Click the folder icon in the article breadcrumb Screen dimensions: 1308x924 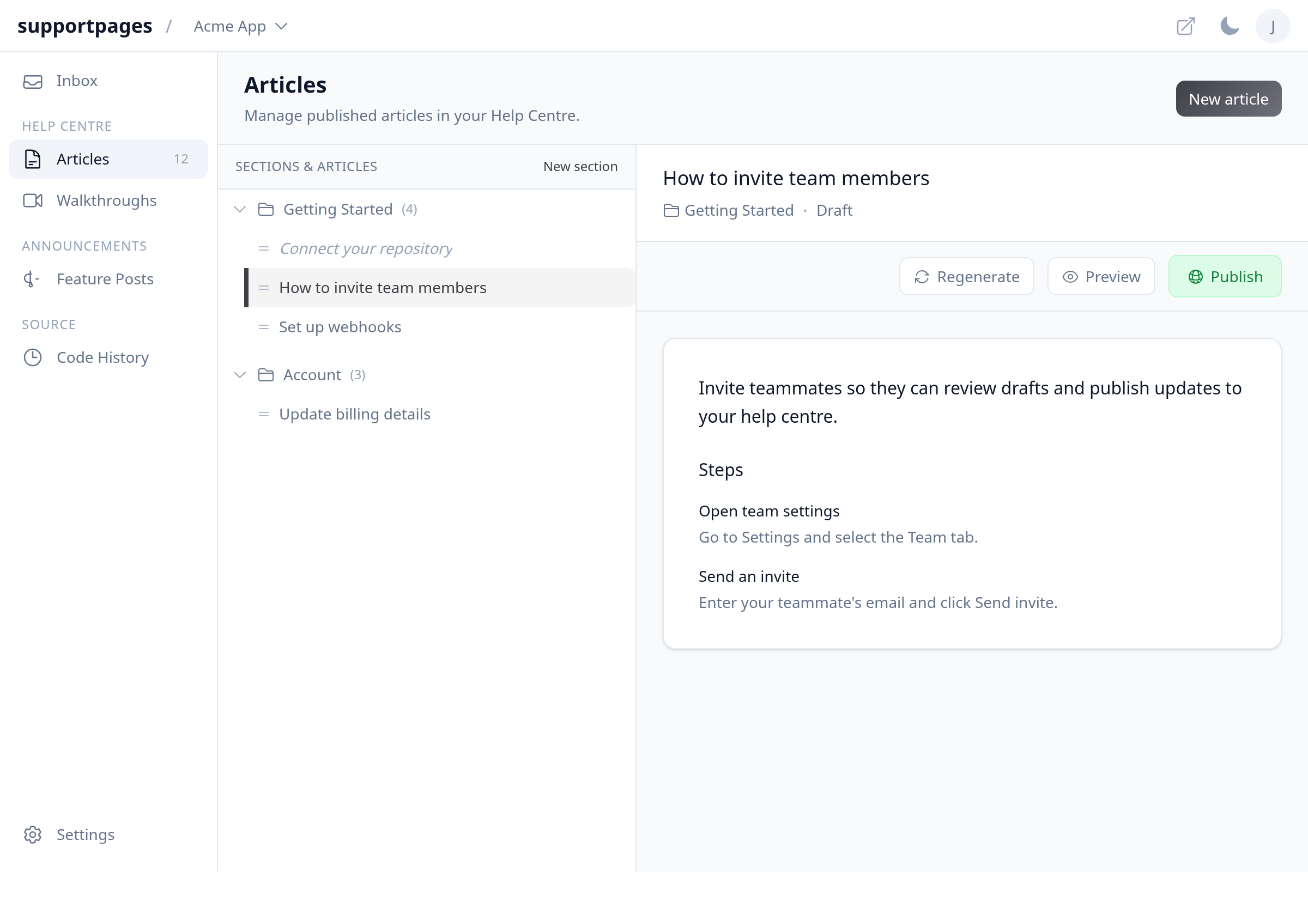pos(671,211)
